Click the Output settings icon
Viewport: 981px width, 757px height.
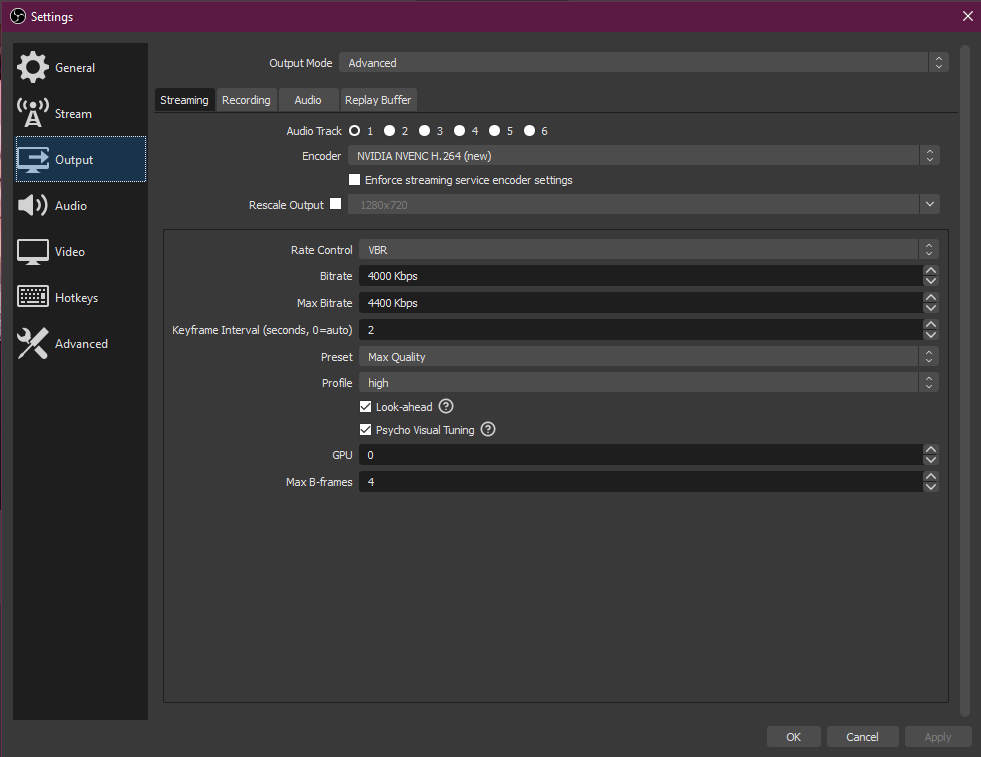point(33,158)
